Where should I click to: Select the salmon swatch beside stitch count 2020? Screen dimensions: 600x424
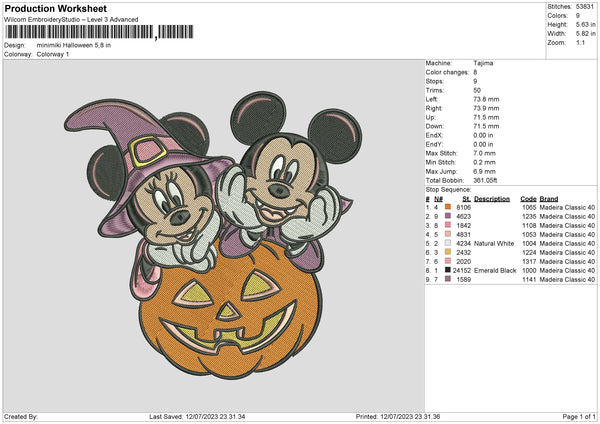[448, 261]
